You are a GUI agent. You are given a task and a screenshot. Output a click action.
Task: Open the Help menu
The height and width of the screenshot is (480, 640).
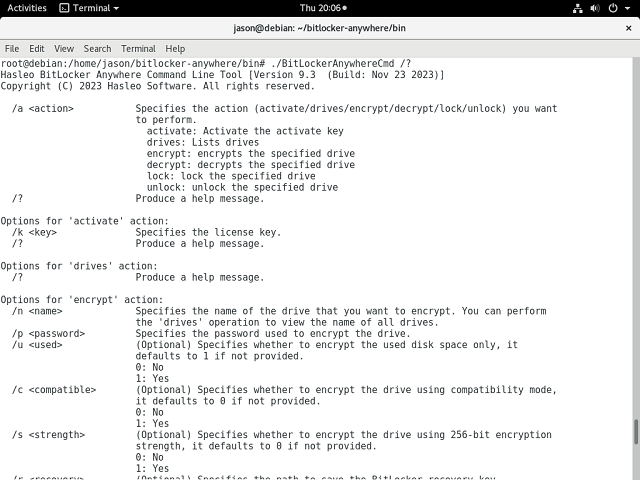click(175, 49)
